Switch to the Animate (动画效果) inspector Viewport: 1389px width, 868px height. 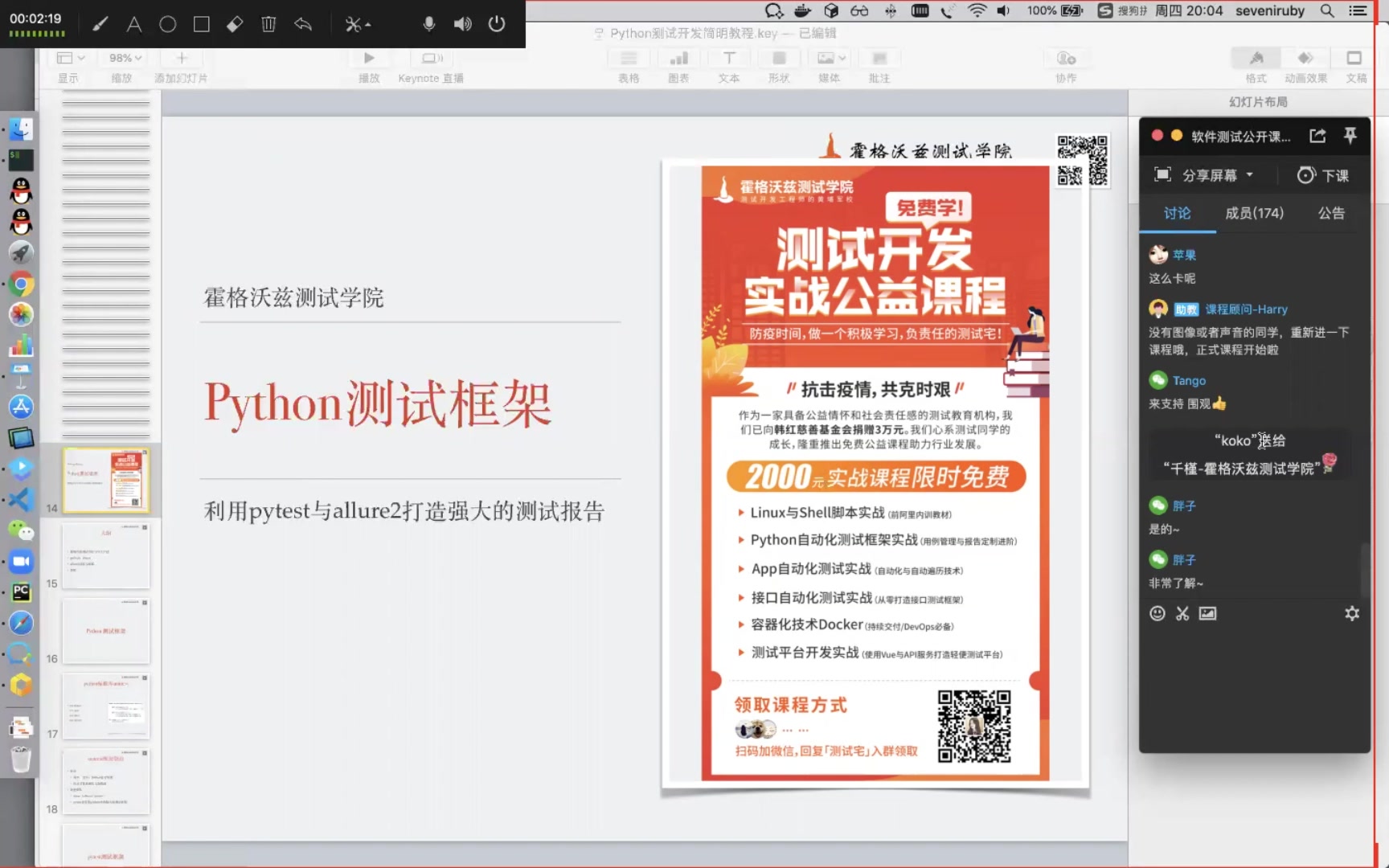tap(1305, 58)
